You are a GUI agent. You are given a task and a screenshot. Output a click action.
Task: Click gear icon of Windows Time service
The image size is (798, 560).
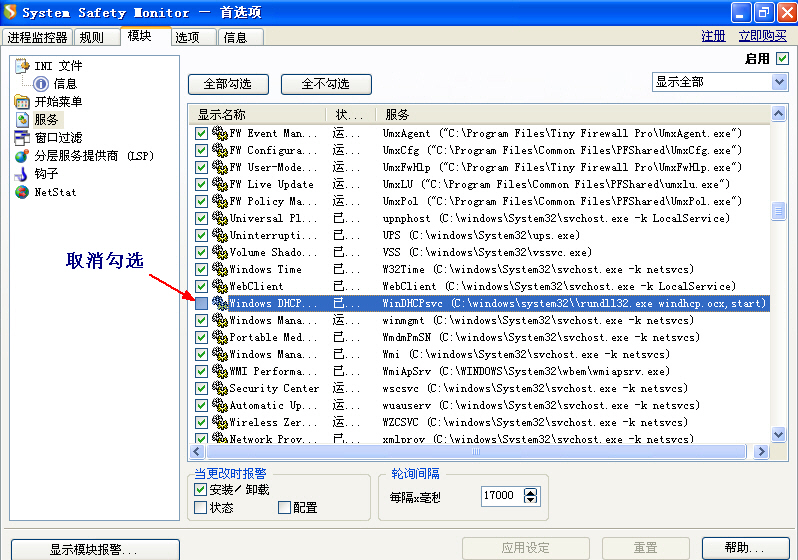219,269
